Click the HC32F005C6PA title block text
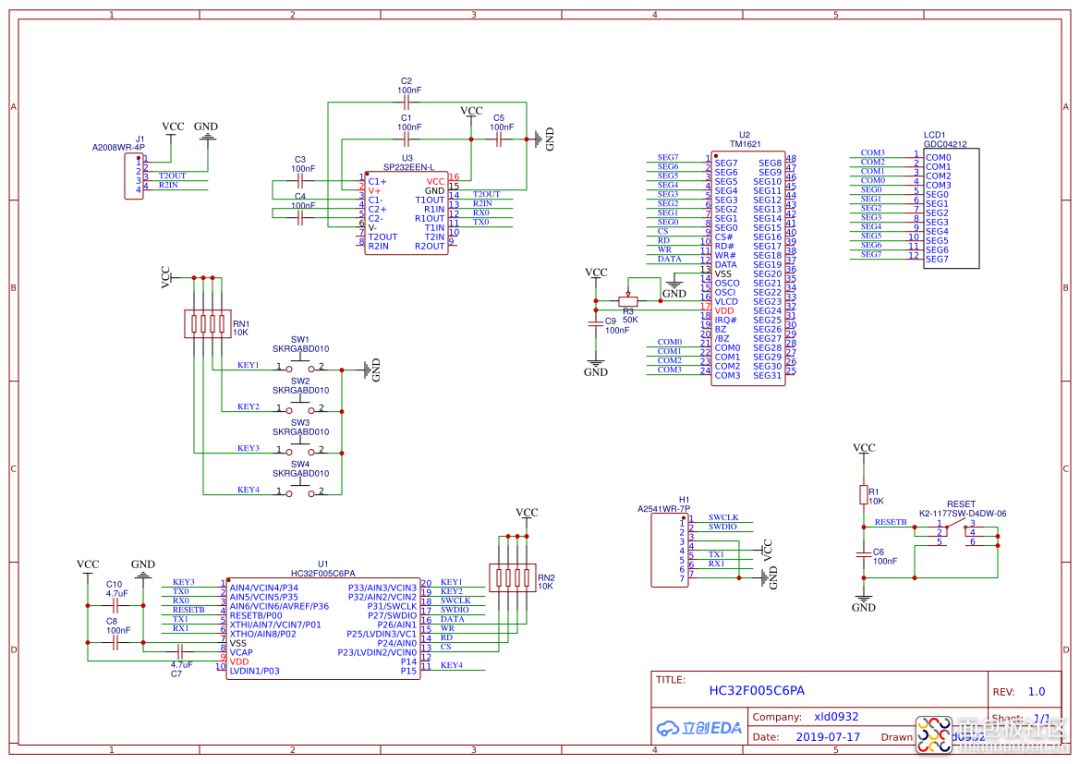This screenshot has width=1080, height=764. [756, 690]
